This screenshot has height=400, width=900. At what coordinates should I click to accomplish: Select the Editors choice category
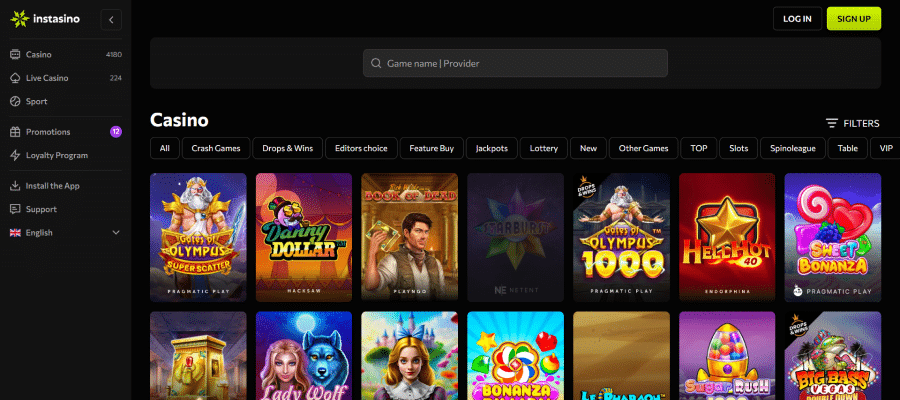pos(361,148)
